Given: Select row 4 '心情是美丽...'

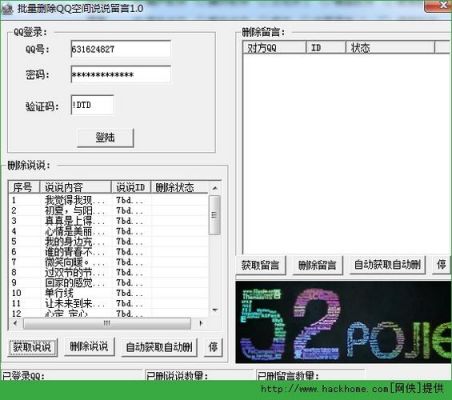Looking at the screenshot, I should pyautogui.click(x=109, y=231).
